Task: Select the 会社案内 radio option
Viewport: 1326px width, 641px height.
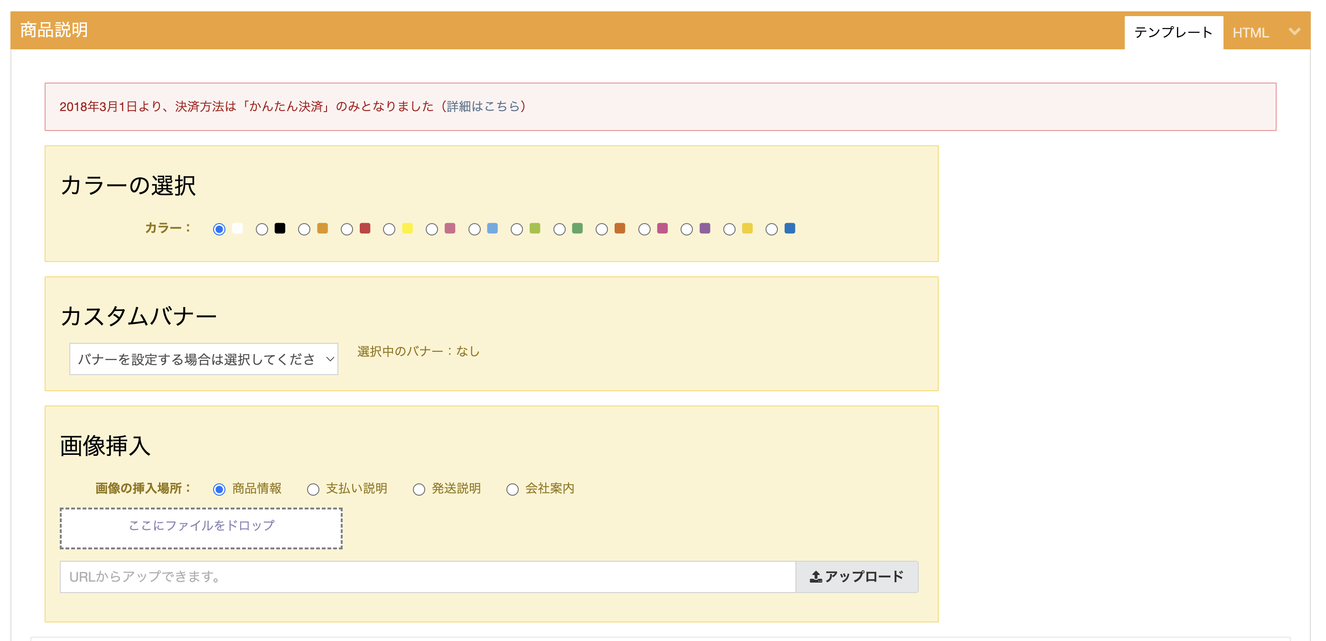Action: point(512,489)
